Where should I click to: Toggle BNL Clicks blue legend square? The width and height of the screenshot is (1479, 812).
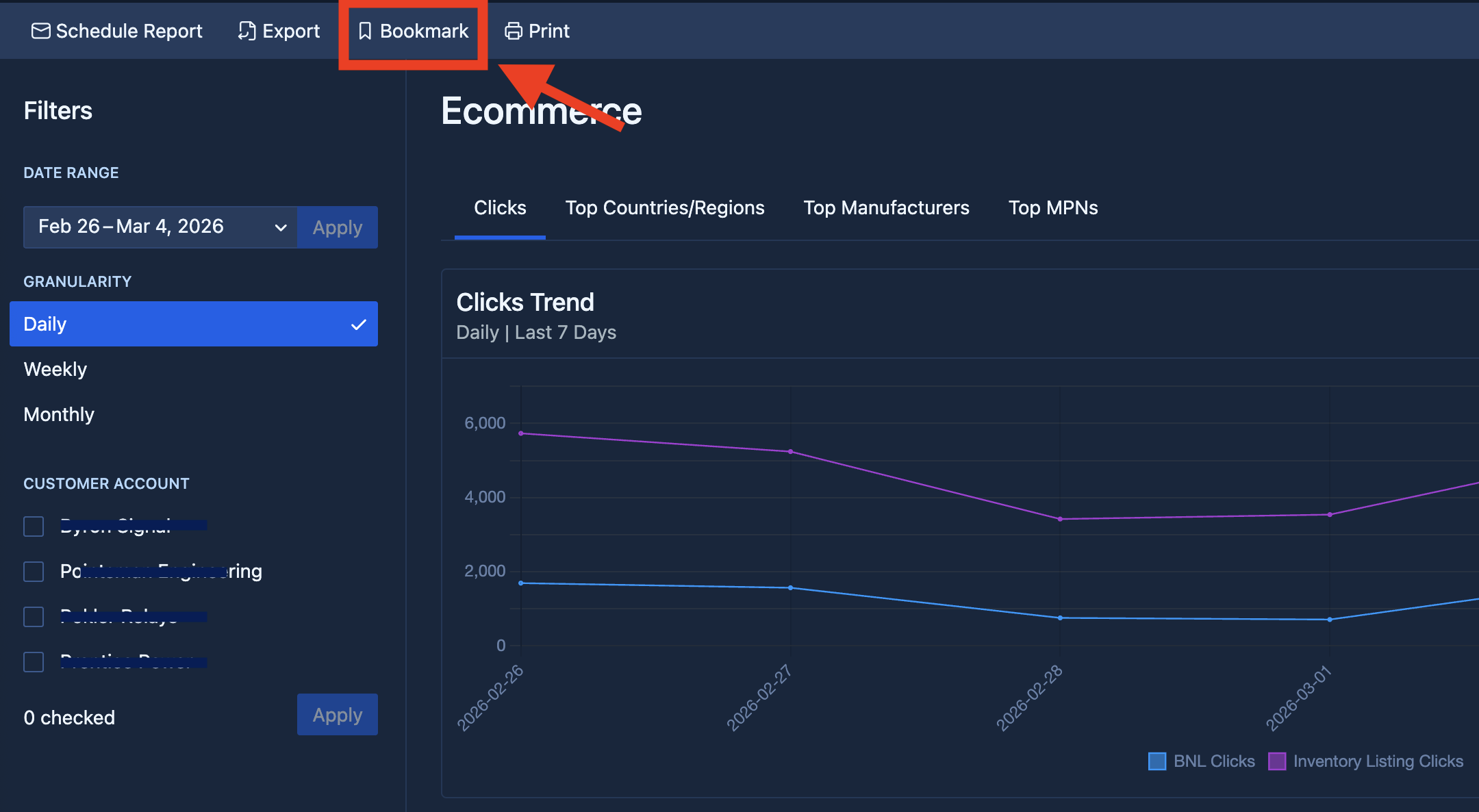click(x=1156, y=761)
